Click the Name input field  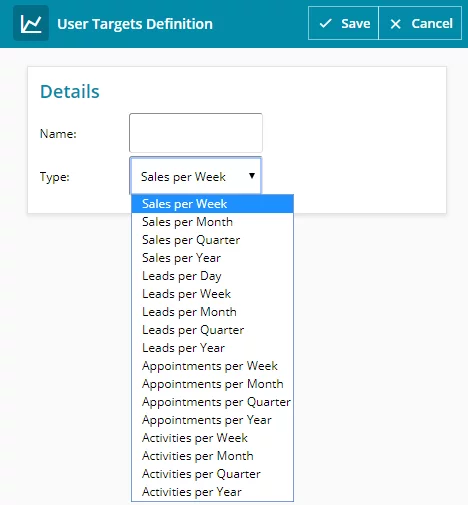(x=196, y=133)
